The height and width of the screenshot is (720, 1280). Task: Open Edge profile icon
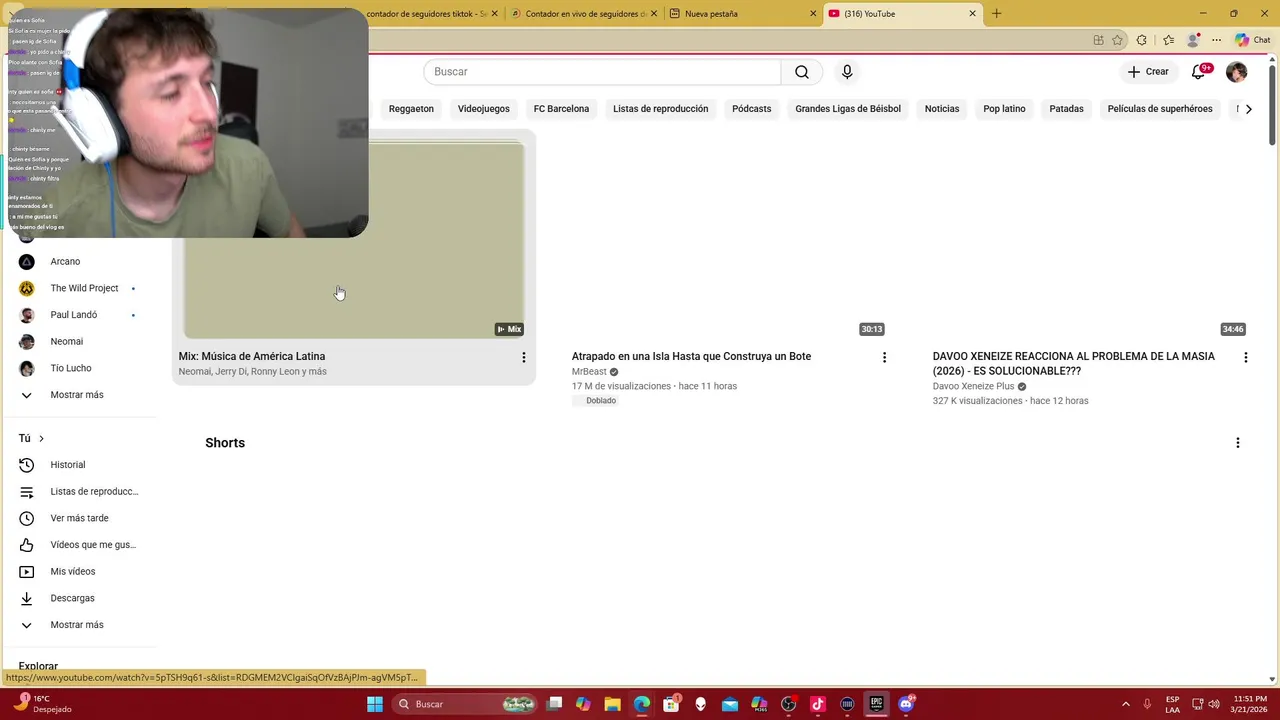coord(1193,40)
